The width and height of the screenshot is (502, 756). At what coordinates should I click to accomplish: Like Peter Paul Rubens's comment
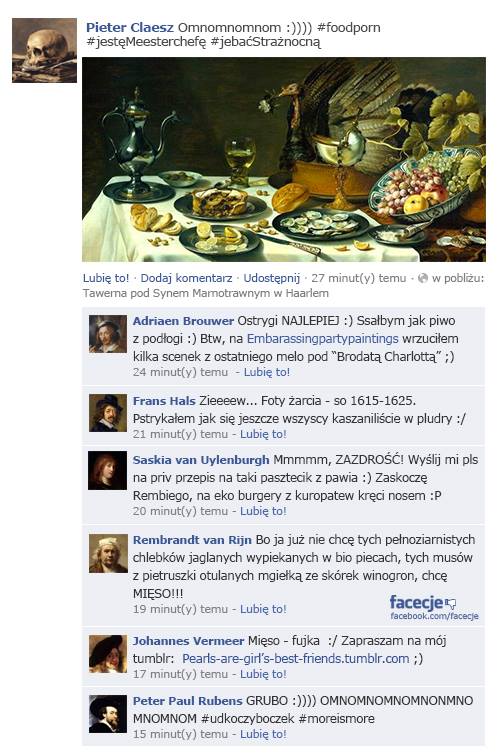click(263, 734)
